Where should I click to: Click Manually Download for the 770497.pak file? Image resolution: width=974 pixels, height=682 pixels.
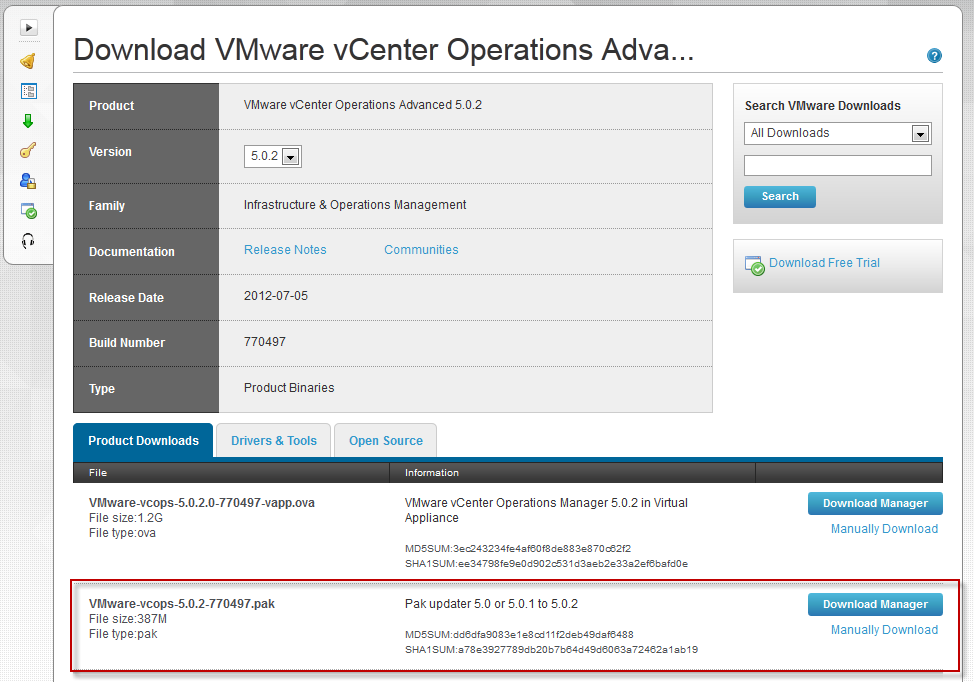click(885, 630)
